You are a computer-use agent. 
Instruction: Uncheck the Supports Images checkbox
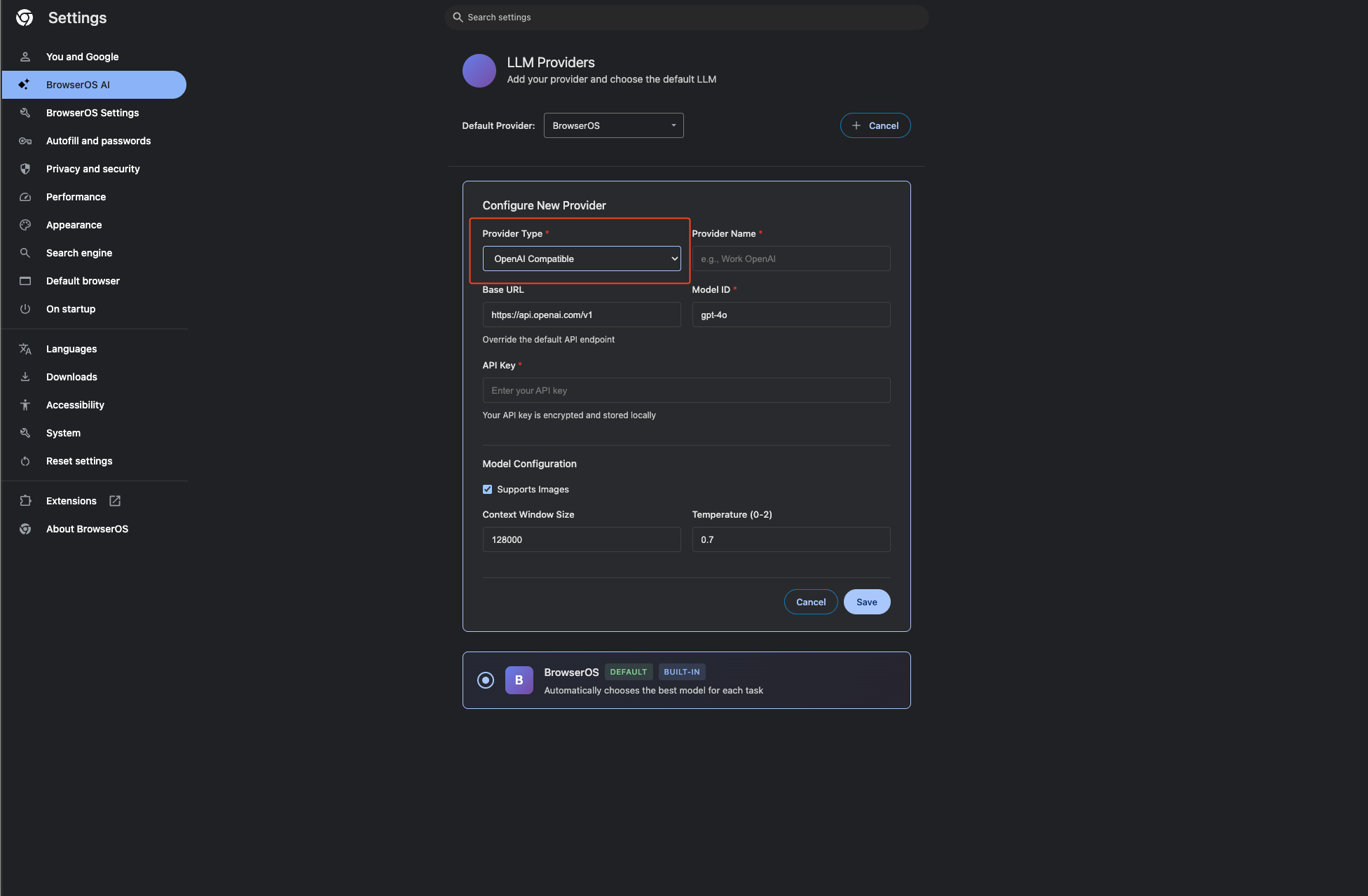(x=487, y=489)
